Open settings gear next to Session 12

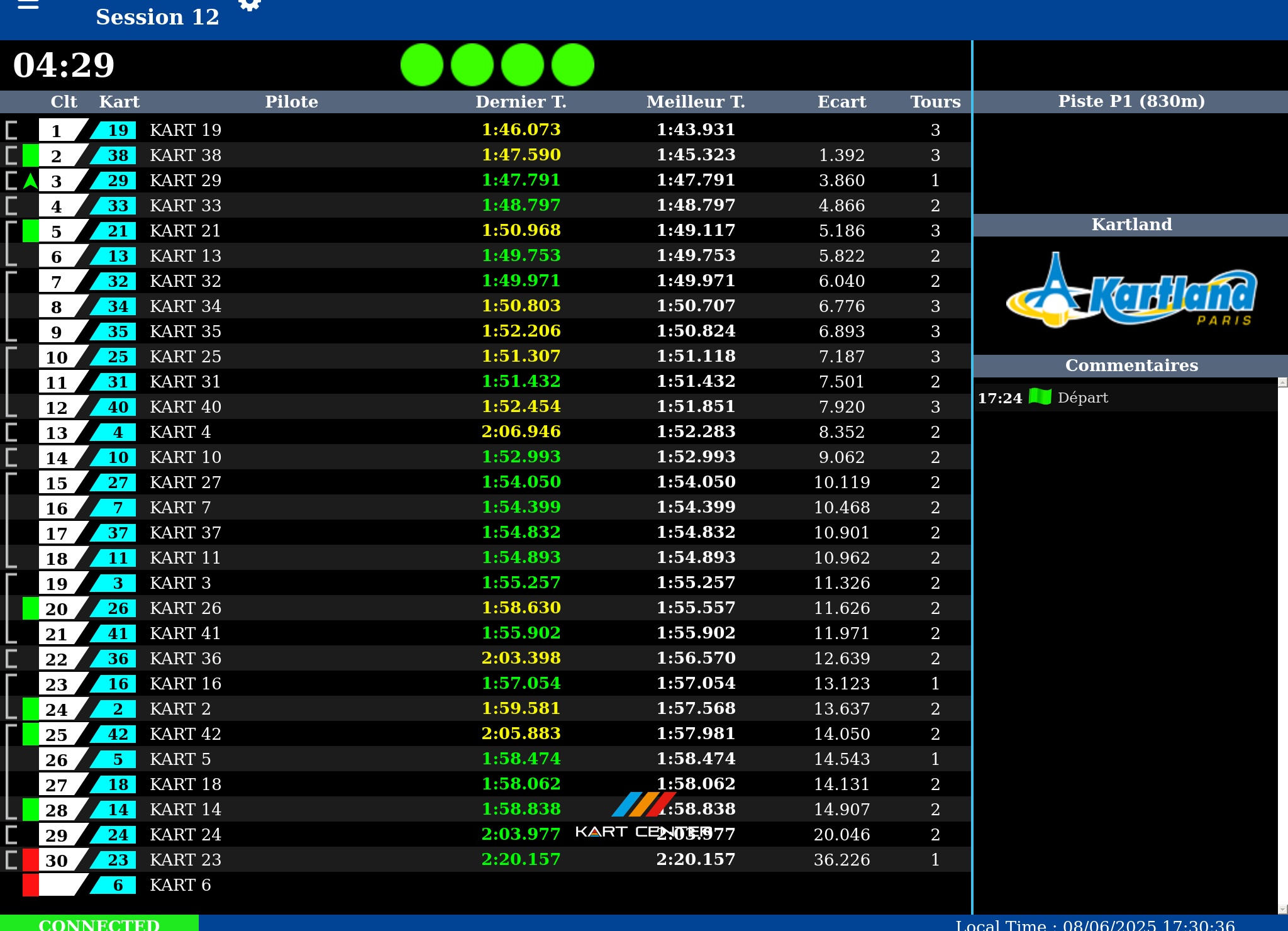250,5
